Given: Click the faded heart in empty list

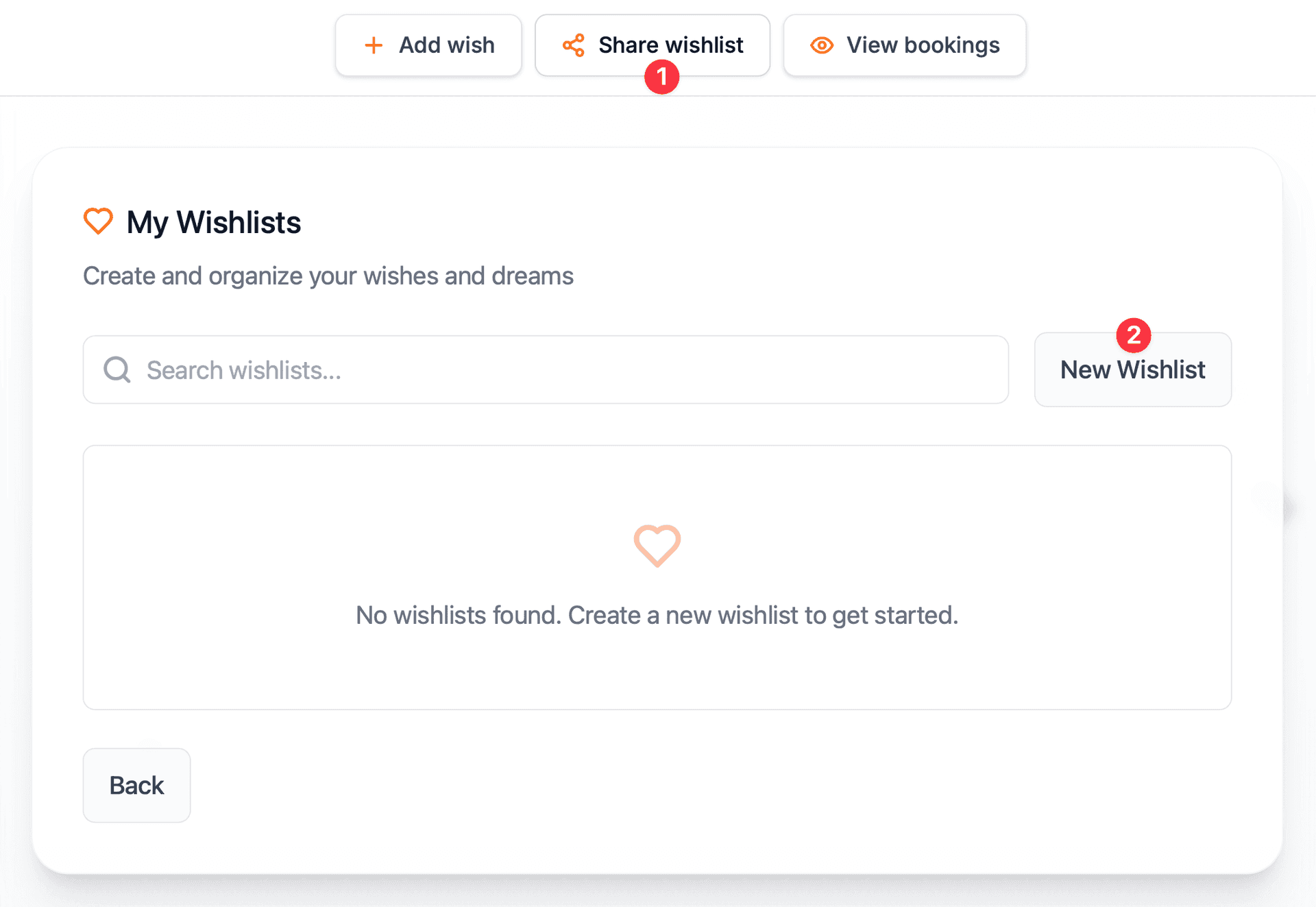Looking at the screenshot, I should [657, 546].
